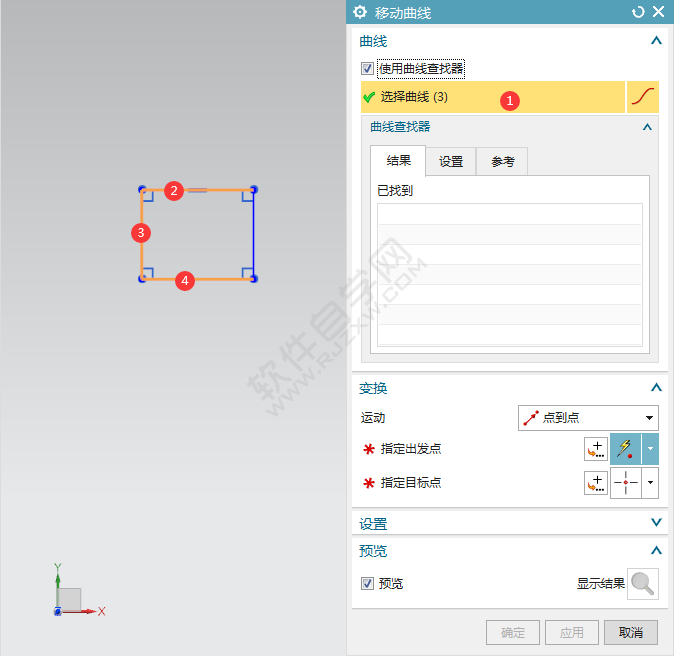Switch to the 结果 tab
674x656 pixels.
coord(398,161)
